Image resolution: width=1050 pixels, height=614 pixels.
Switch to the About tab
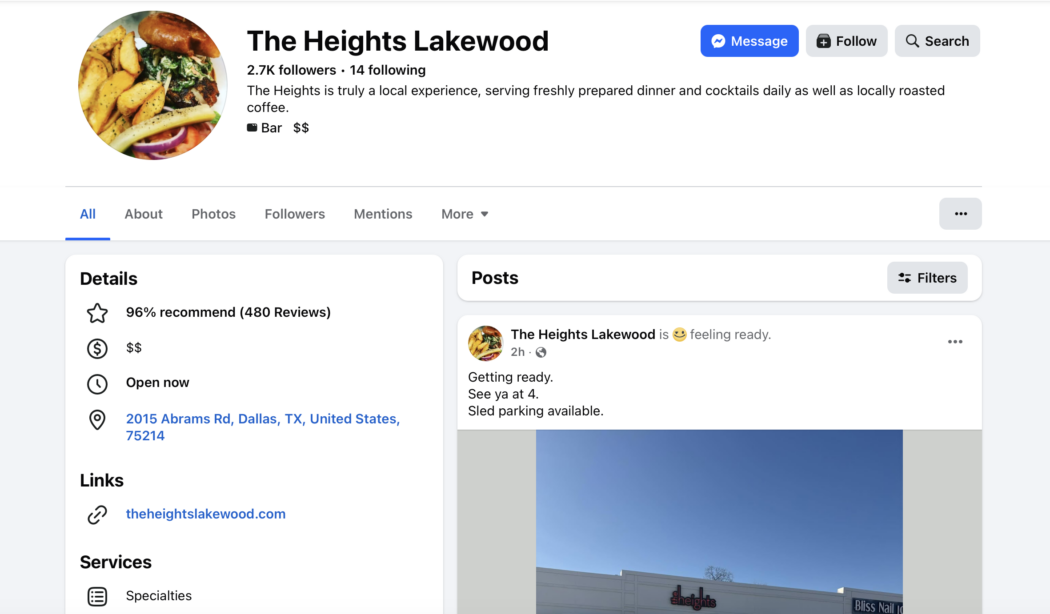pos(143,214)
